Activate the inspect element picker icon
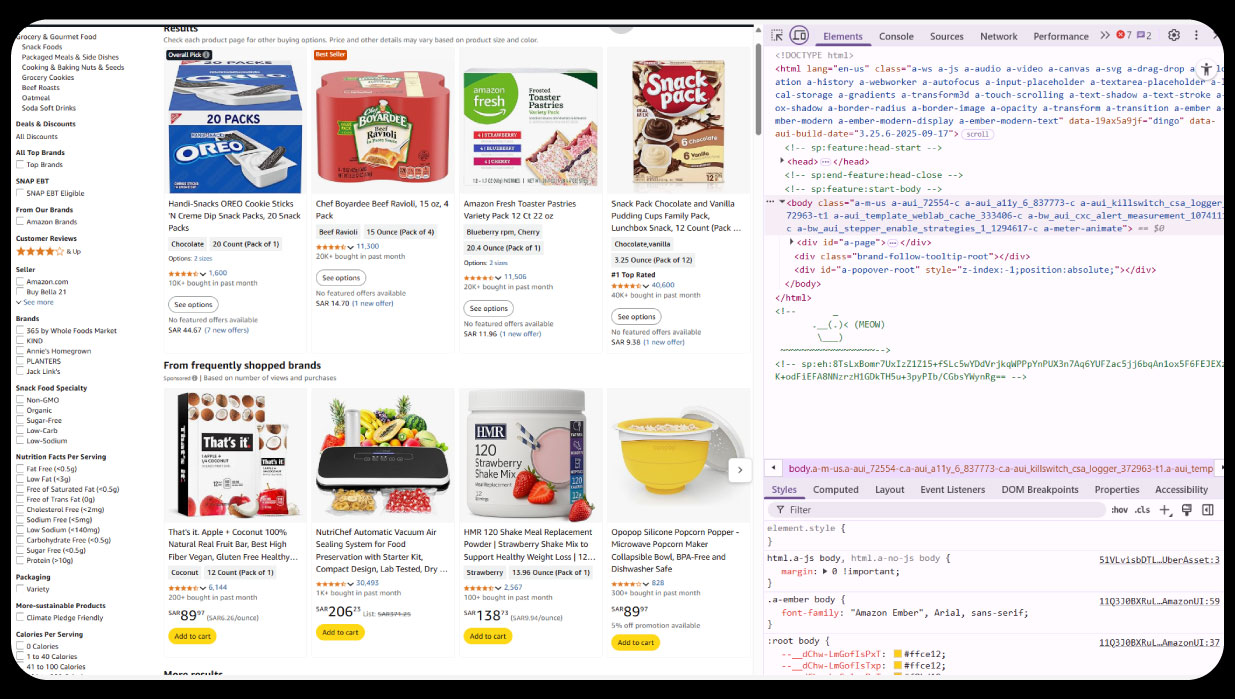 tap(777, 35)
